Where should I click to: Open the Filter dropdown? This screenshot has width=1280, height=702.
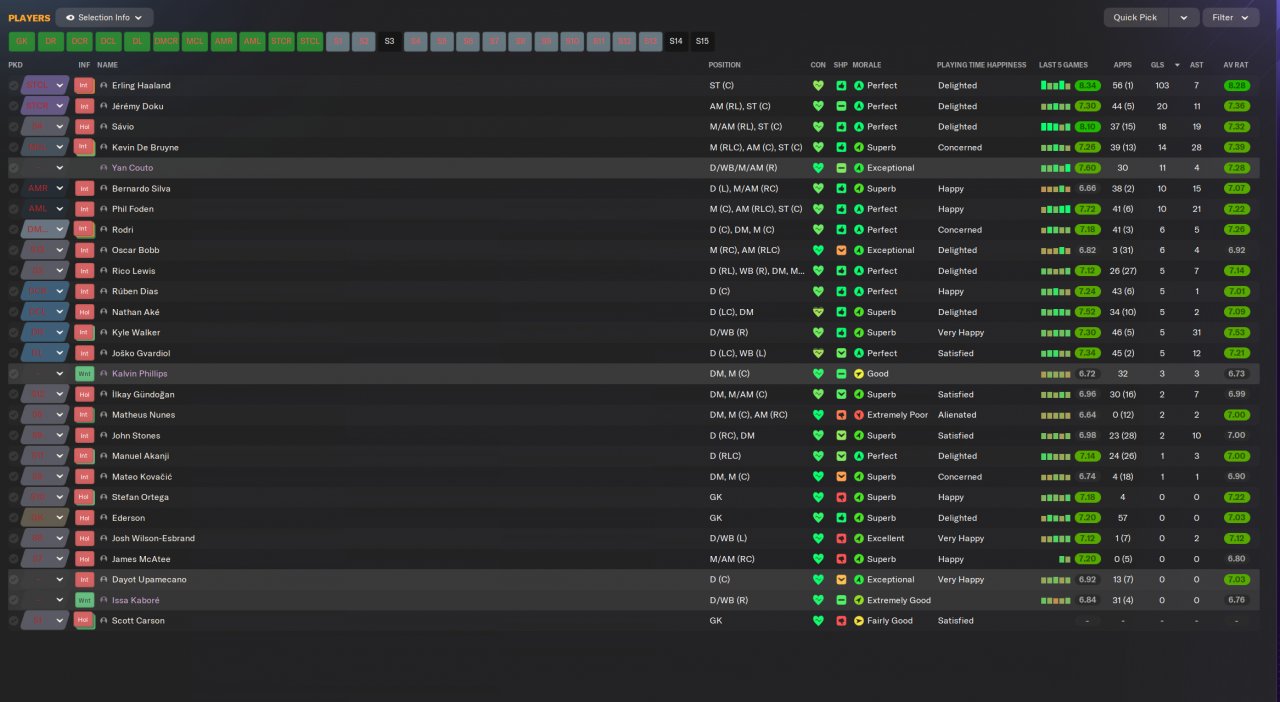1230,17
